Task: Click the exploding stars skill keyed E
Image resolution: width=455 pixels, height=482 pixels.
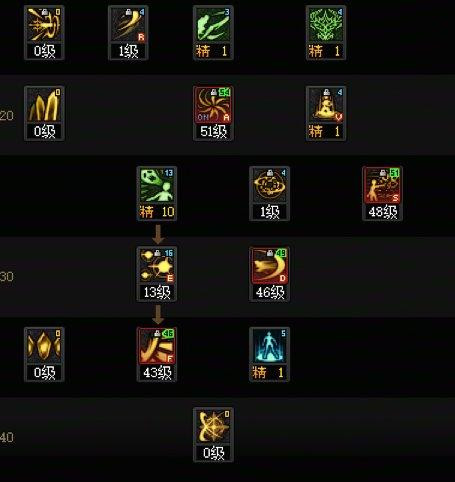Action: [x=157, y=266]
